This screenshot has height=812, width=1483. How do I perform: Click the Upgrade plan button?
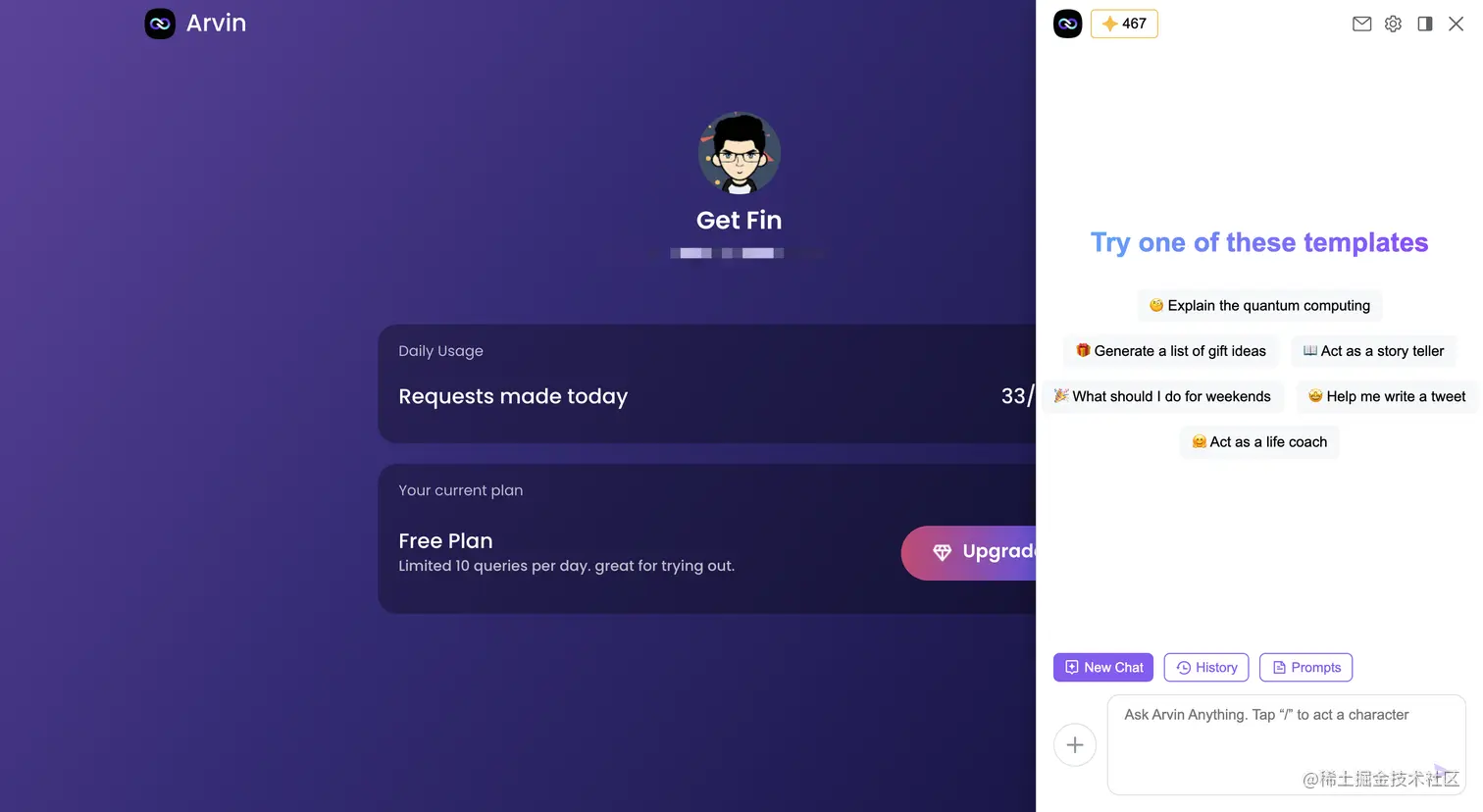tap(969, 552)
